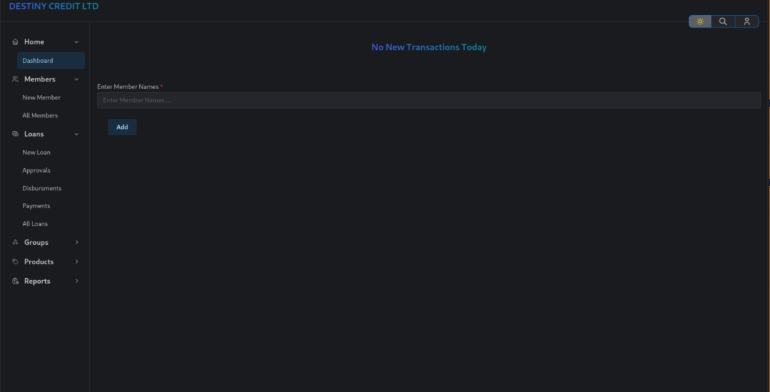Open All Members list

[40, 115]
